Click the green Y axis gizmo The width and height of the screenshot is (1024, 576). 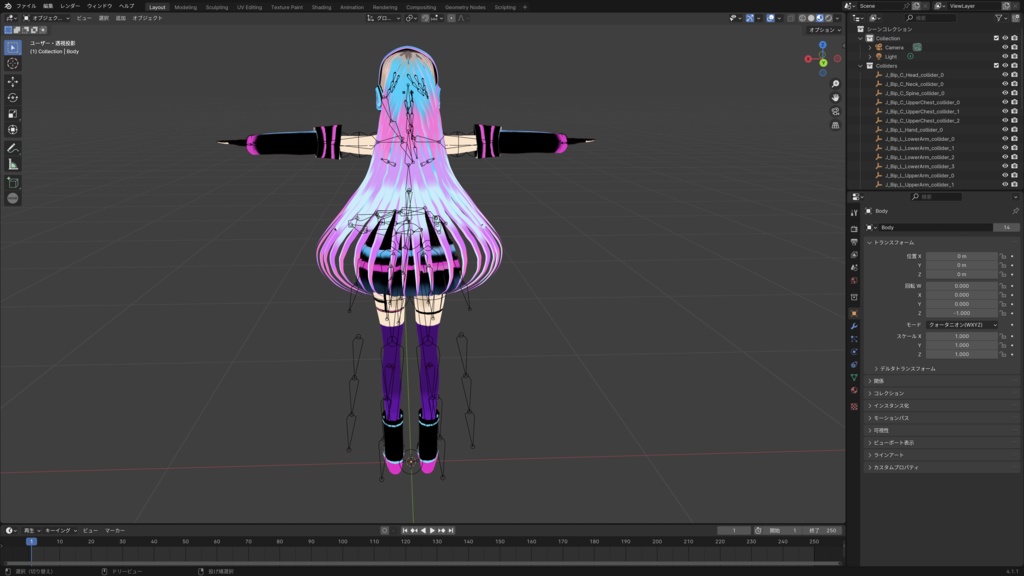[824, 63]
